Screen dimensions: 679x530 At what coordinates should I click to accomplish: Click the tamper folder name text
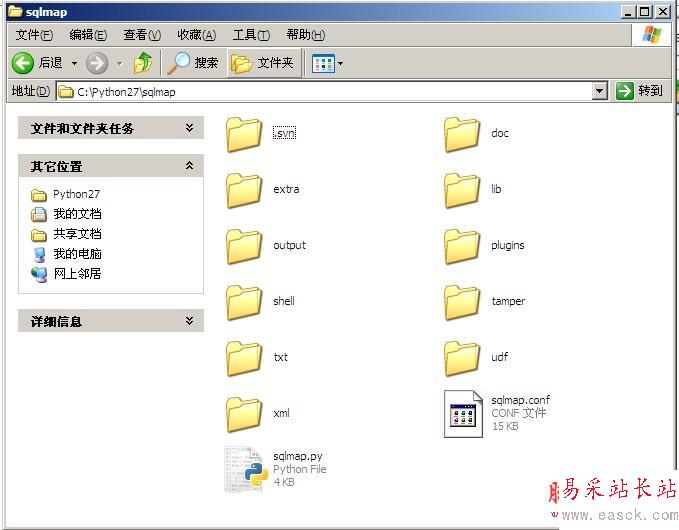[508, 301]
